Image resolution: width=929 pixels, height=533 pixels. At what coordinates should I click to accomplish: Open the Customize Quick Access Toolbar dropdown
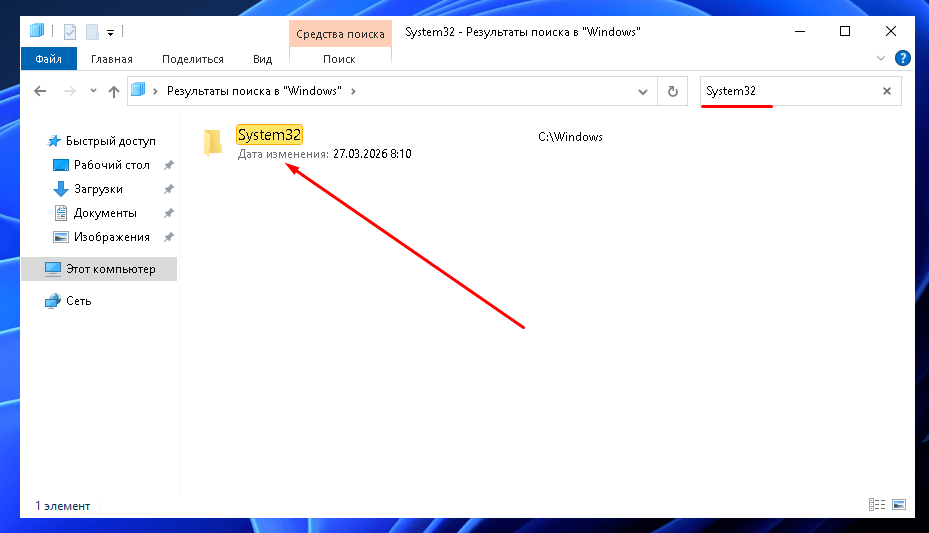(x=109, y=32)
